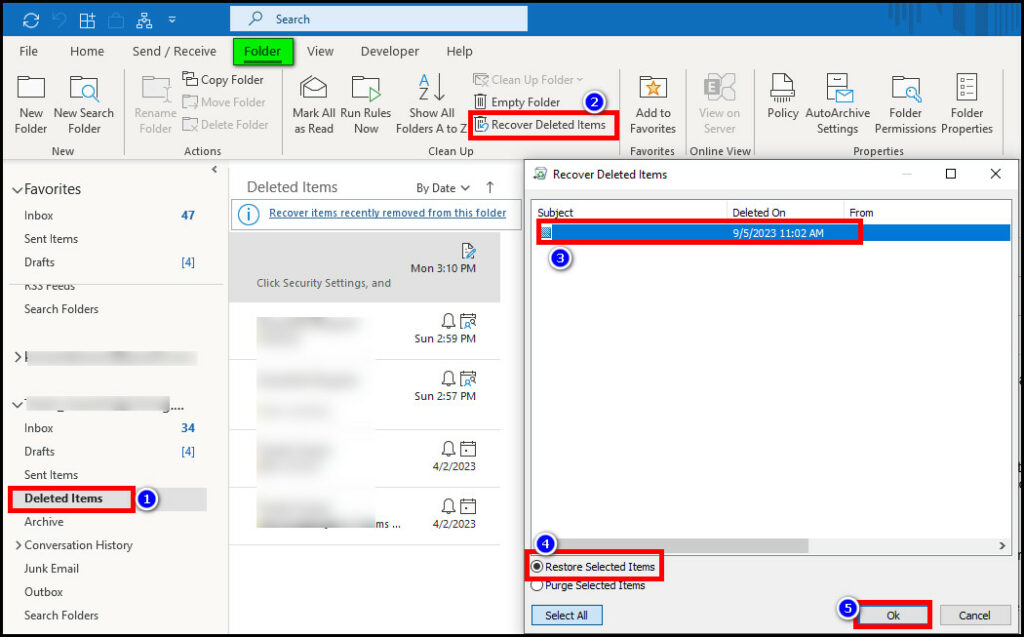Create a New Folder from the ribbon

[x=30, y=100]
